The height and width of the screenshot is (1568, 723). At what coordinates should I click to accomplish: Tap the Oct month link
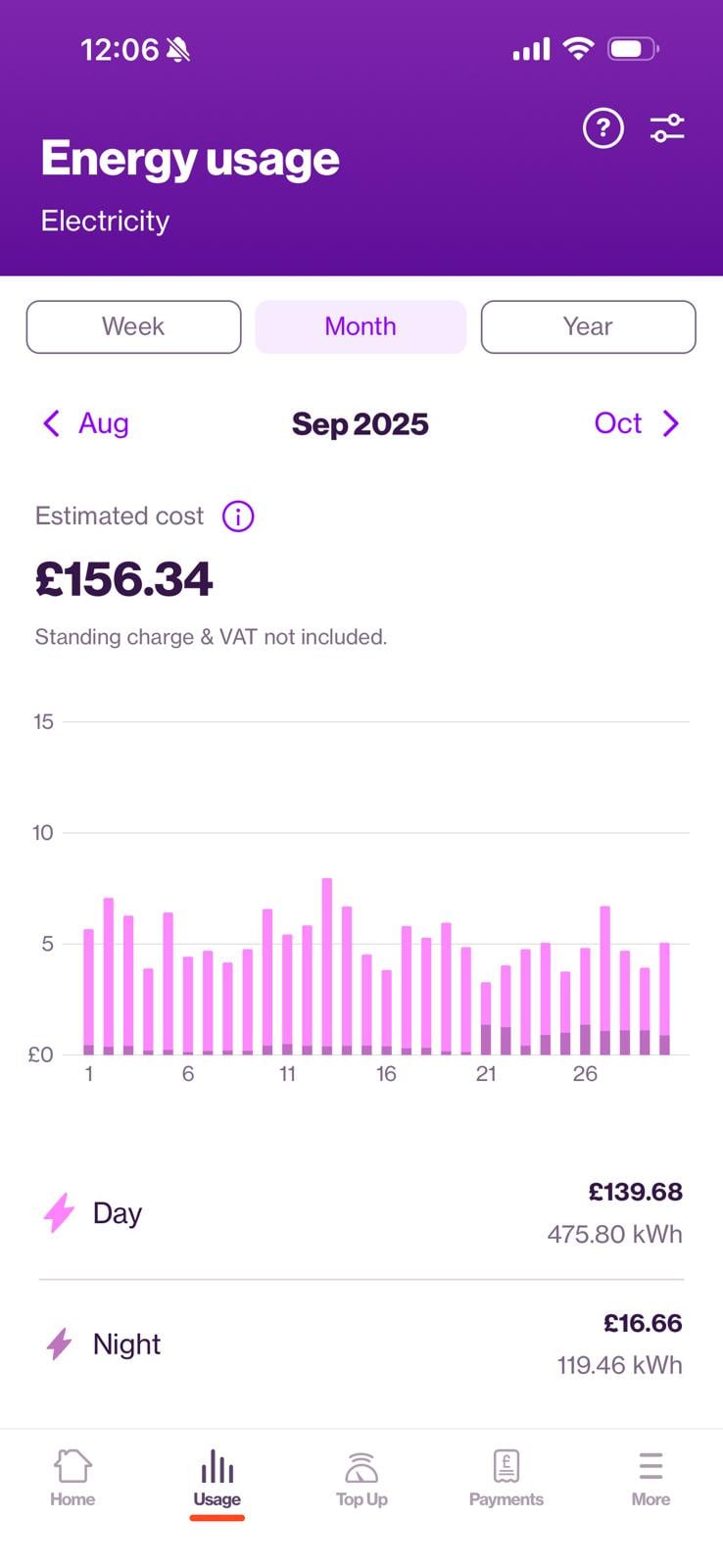(x=618, y=423)
